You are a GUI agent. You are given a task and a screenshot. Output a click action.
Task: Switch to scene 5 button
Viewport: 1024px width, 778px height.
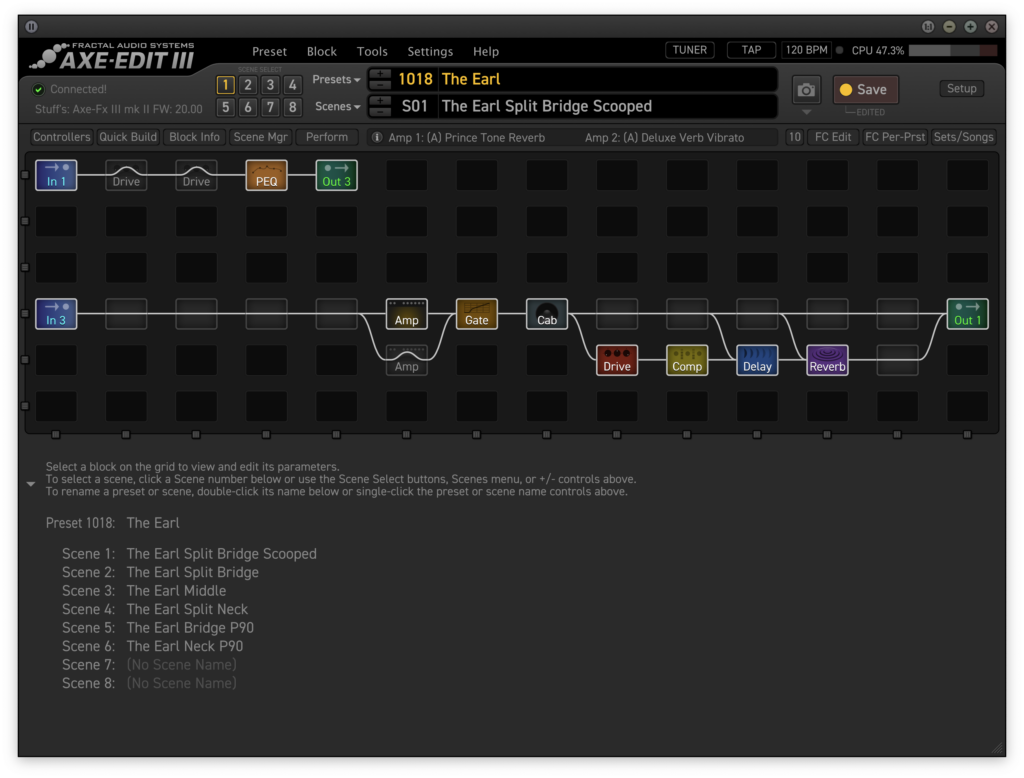point(225,107)
